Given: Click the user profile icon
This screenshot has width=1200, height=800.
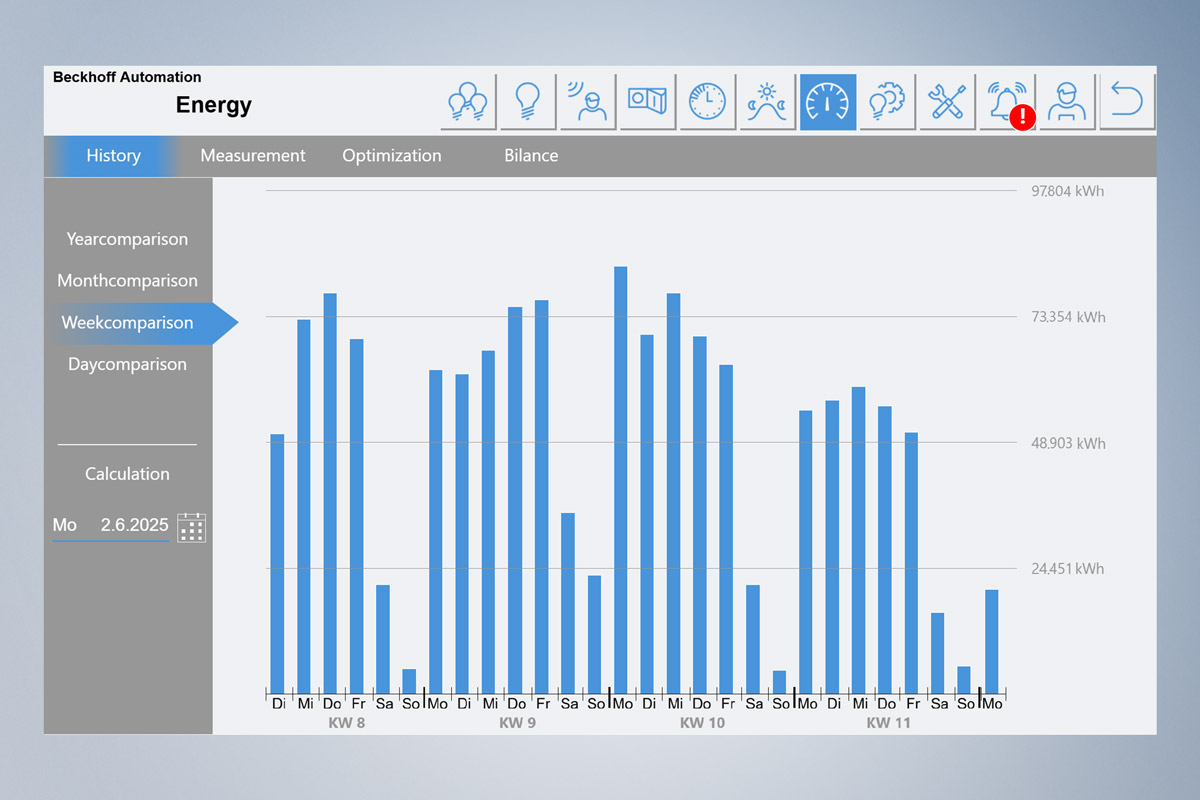Looking at the screenshot, I should [x=1067, y=101].
